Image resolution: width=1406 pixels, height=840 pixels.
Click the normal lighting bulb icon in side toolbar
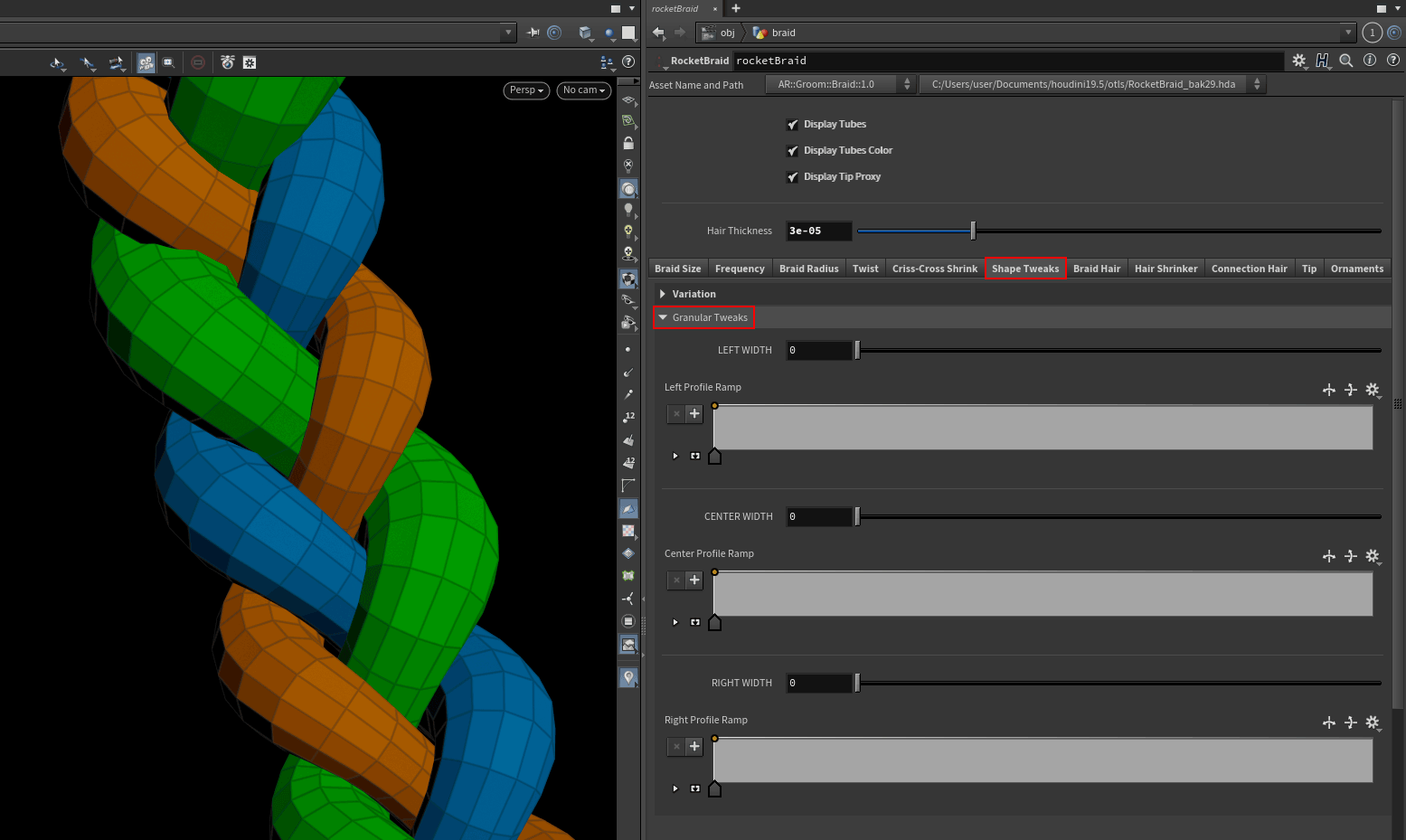628,210
